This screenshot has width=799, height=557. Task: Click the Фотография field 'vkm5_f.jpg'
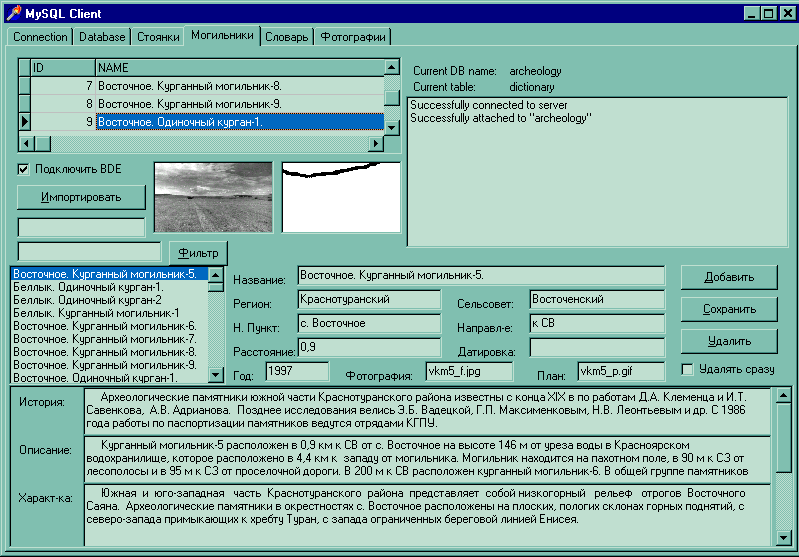click(469, 372)
